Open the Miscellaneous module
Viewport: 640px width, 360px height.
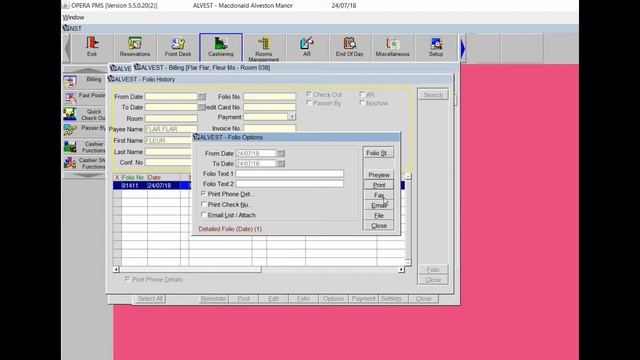[x=392, y=47]
